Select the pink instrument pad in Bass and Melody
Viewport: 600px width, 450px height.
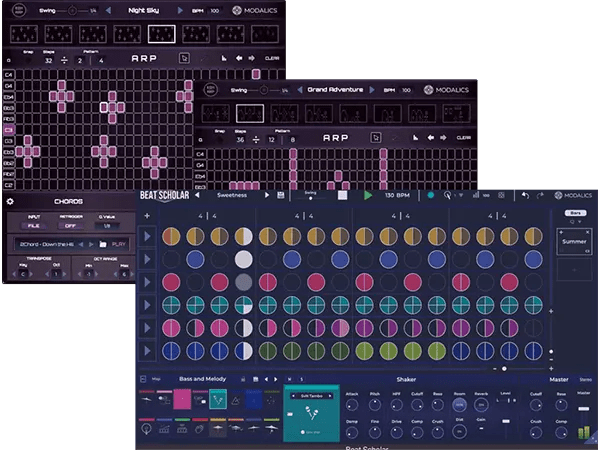tap(182, 399)
